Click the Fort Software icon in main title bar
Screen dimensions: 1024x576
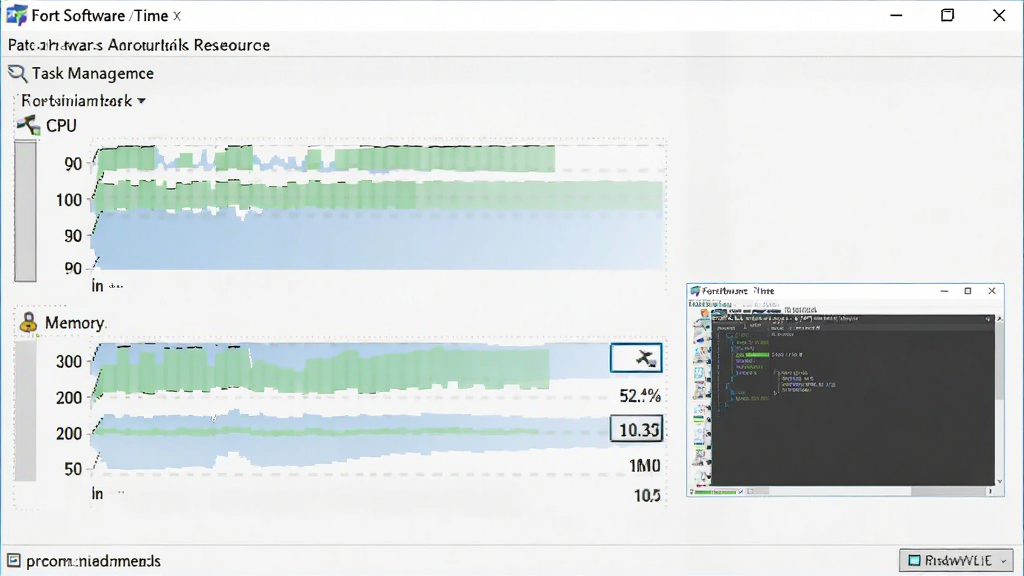point(16,15)
